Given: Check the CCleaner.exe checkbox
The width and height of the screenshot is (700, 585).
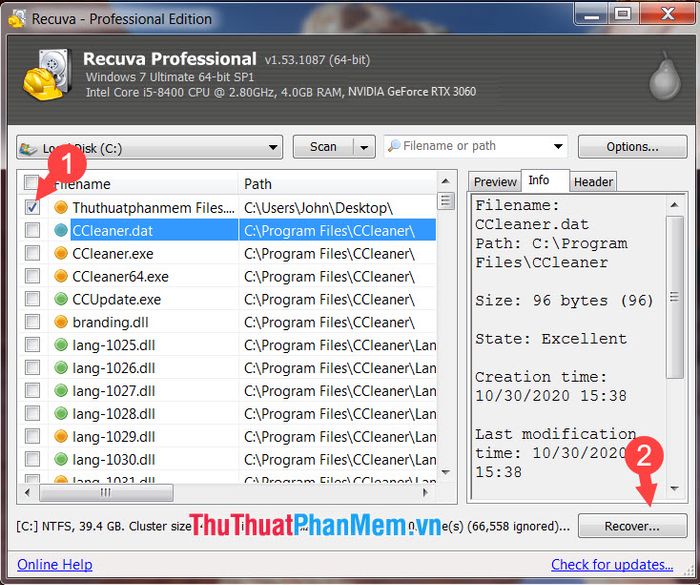Looking at the screenshot, I should tap(32, 253).
